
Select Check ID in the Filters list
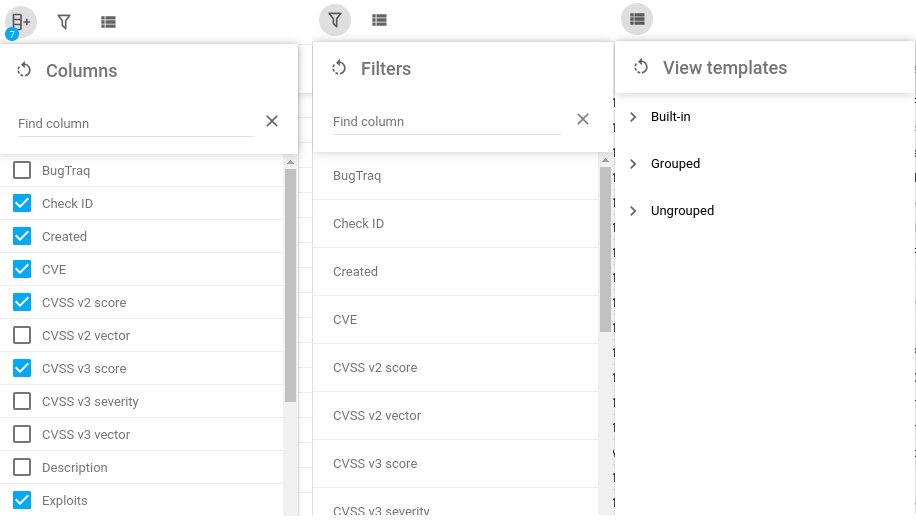pos(358,224)
